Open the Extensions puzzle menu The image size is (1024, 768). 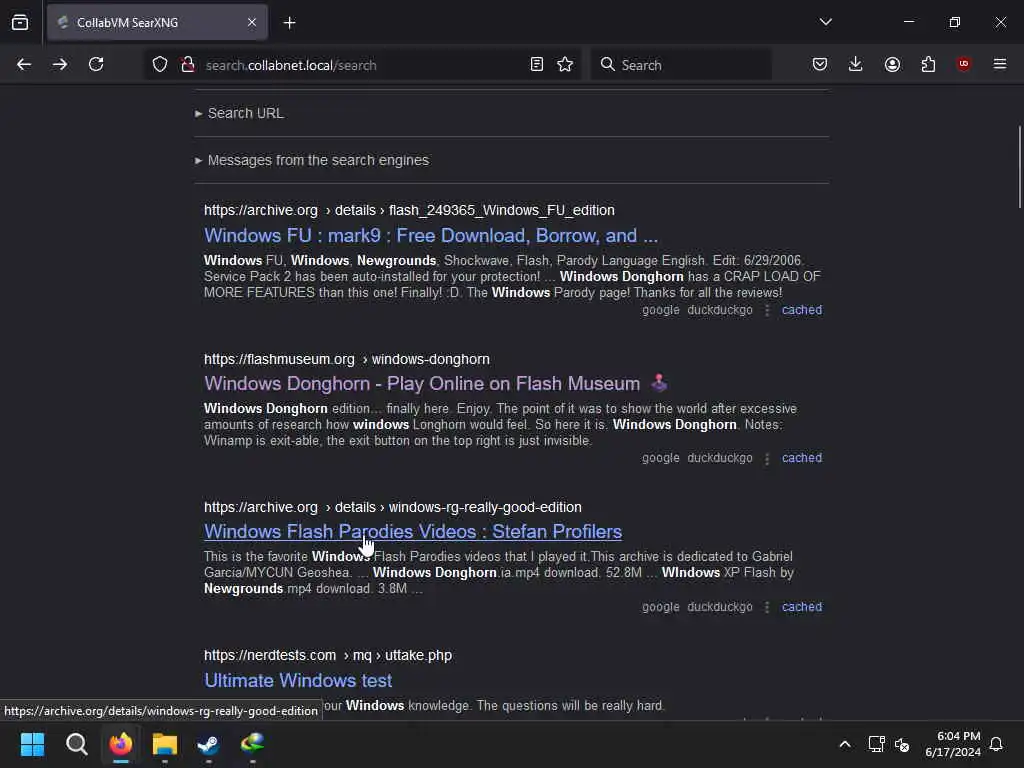point(928,64)
